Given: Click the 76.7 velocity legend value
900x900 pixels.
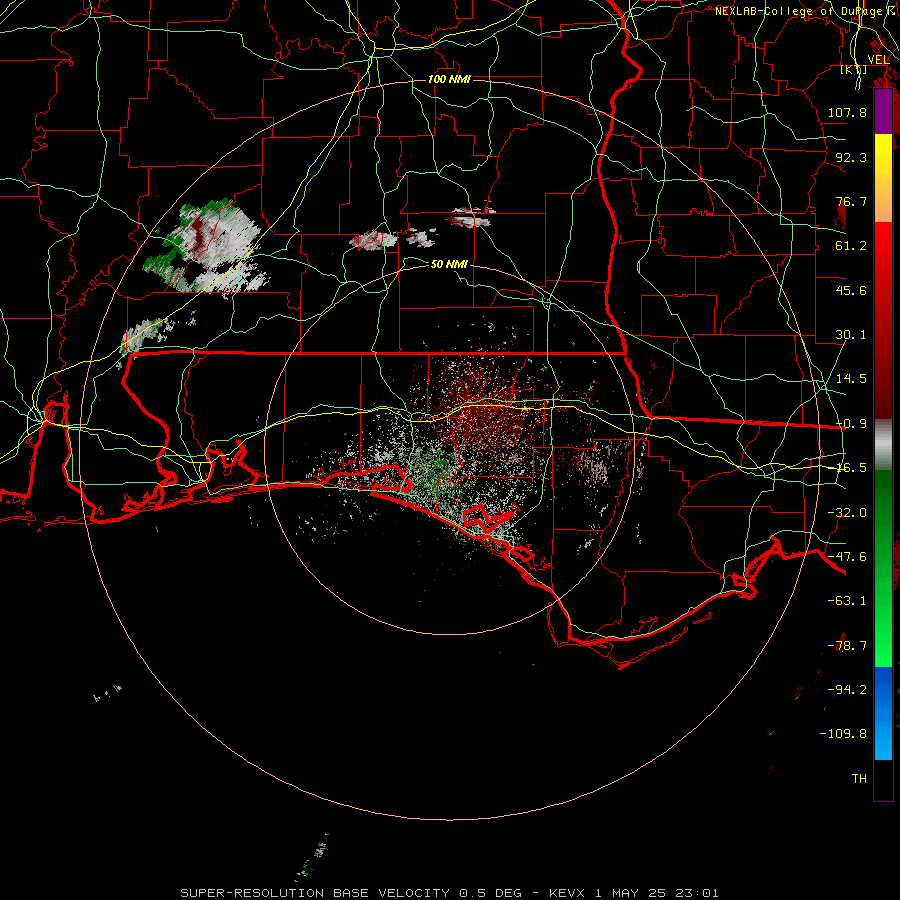Looking at the screenshot, I should tap(851, 201).
